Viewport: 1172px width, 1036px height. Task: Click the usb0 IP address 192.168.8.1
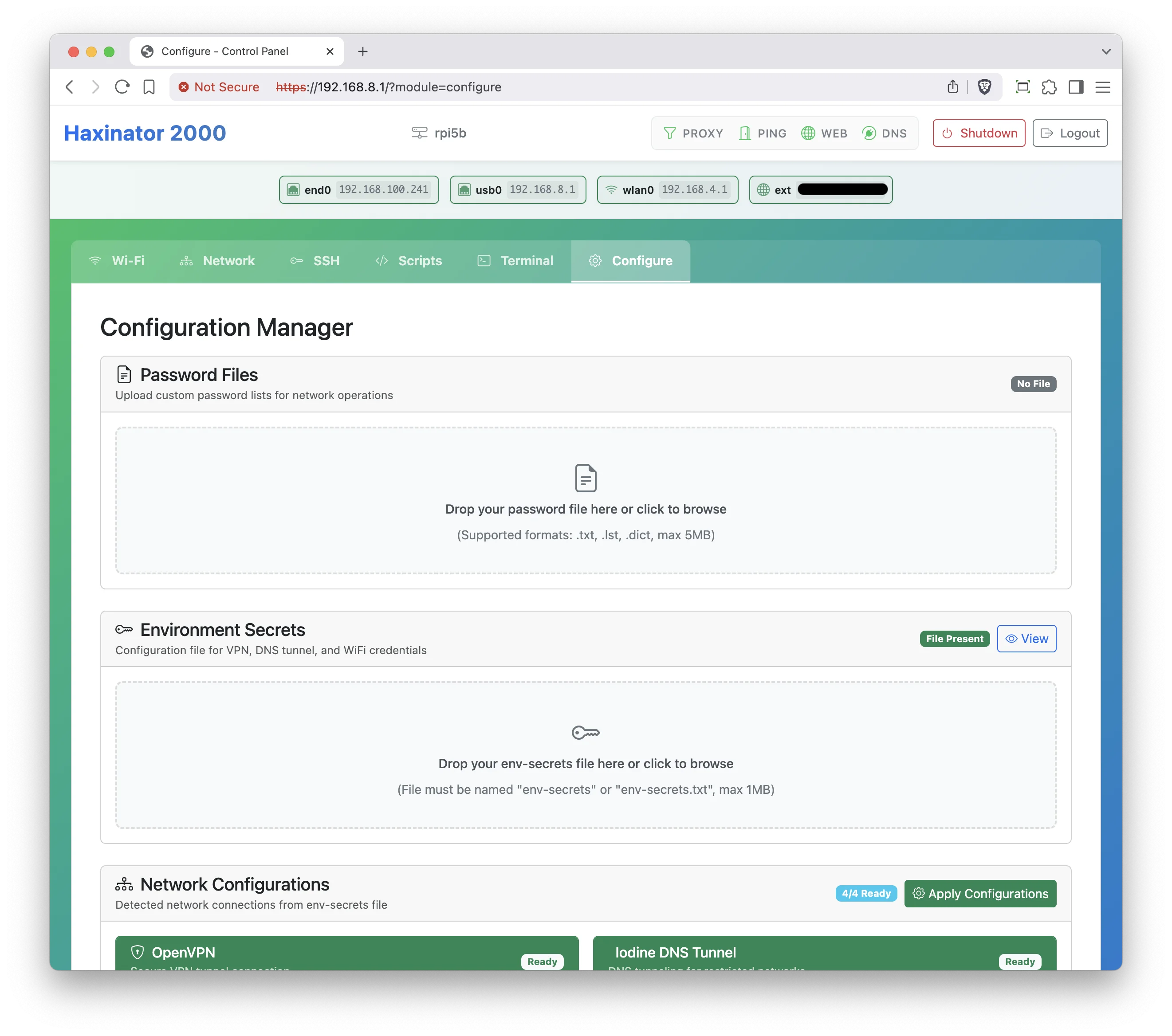coord(543,190)
